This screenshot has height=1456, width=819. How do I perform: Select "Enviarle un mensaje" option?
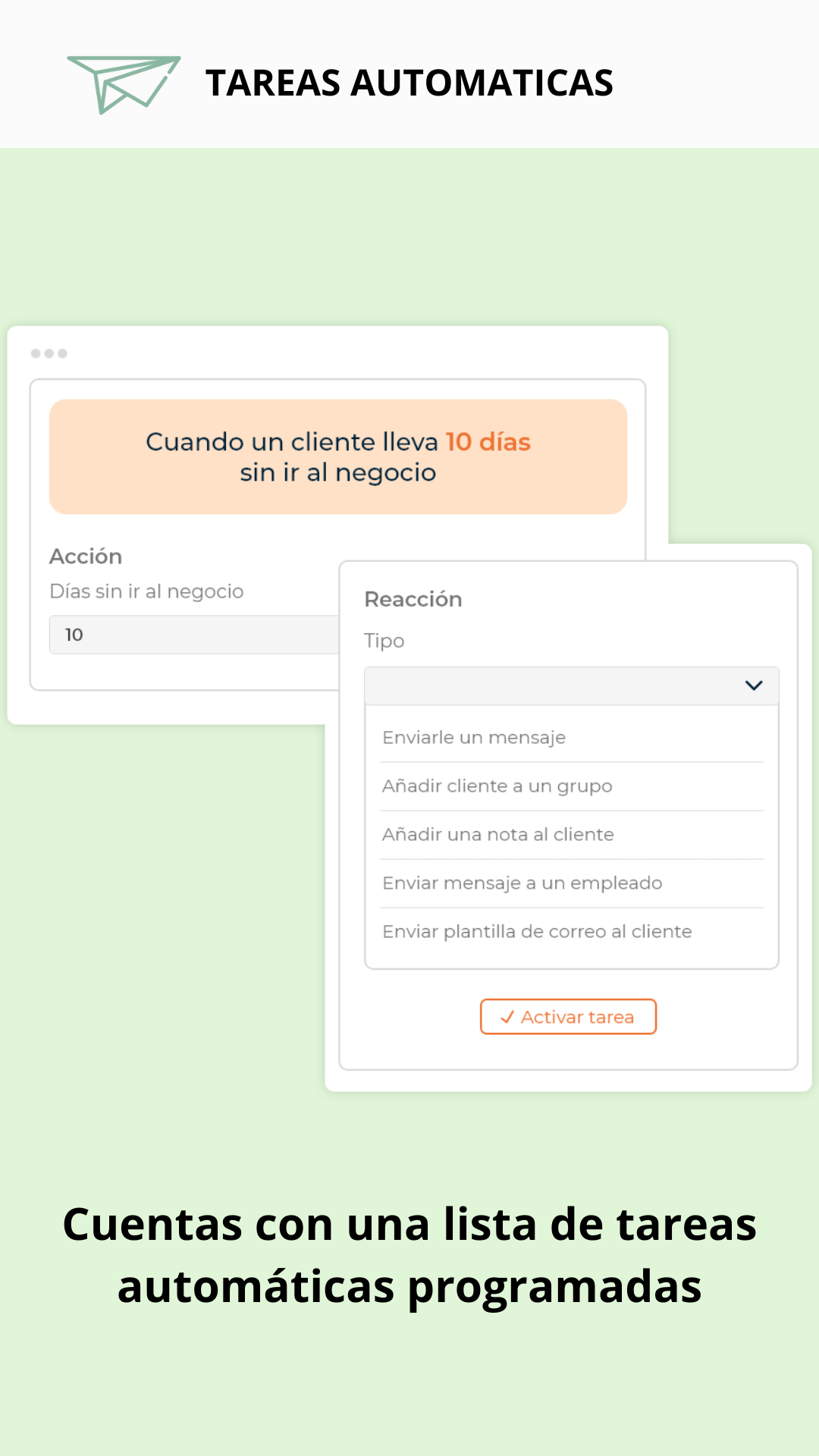coord(474,737)
